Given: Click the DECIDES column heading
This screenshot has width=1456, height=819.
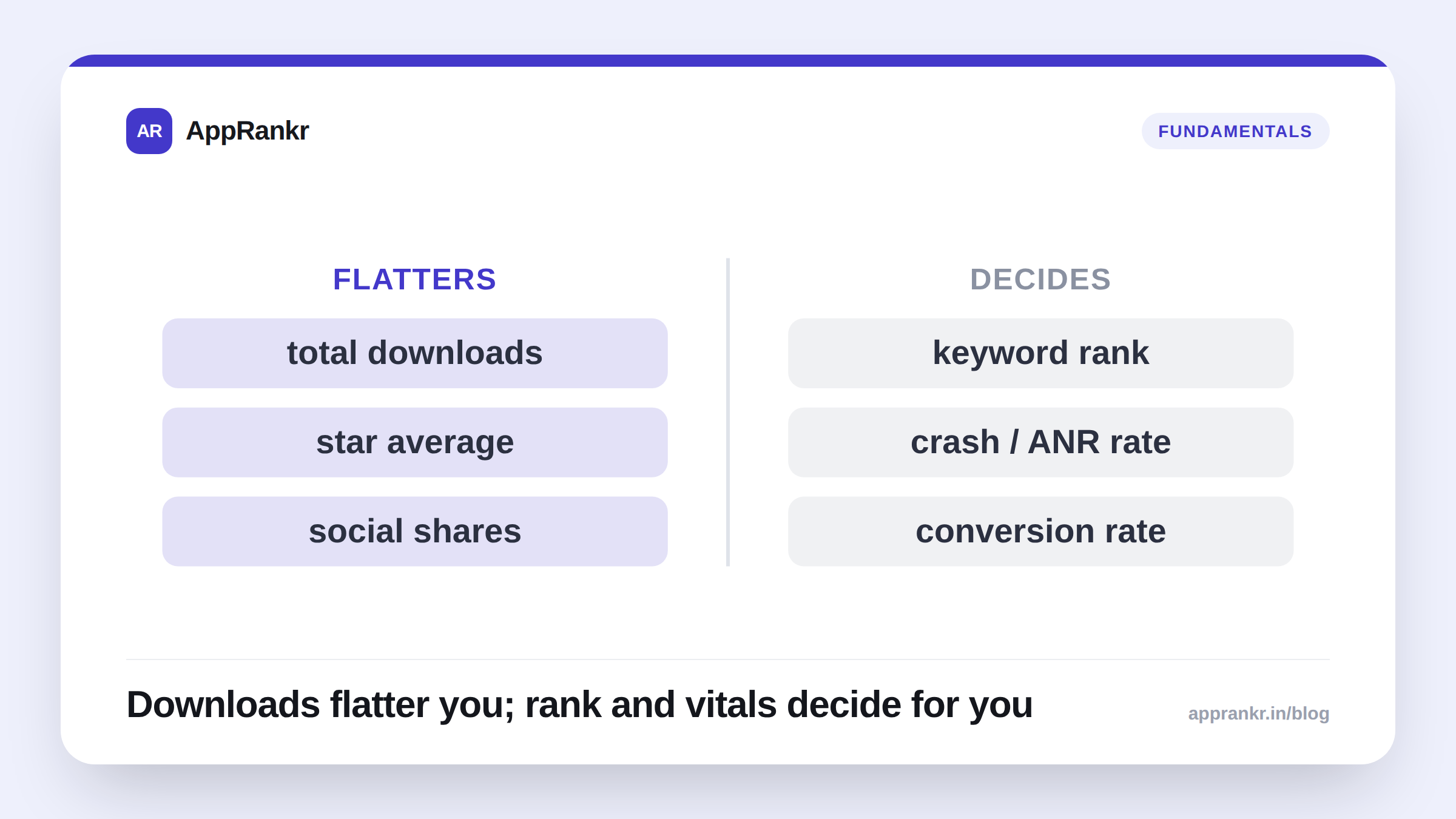Looking at the screenshot, I should [1040, 280].
